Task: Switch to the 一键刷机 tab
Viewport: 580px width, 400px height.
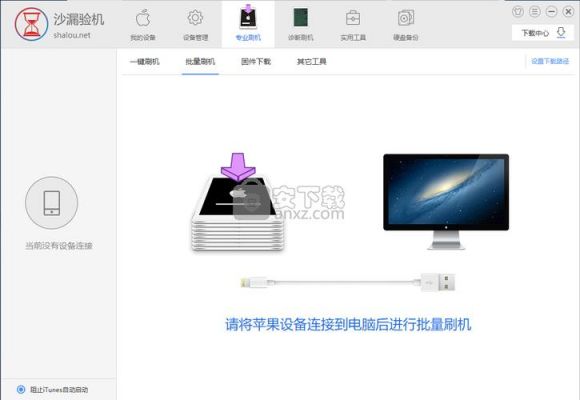Action: pyautogui.click(x=145, y=61)
